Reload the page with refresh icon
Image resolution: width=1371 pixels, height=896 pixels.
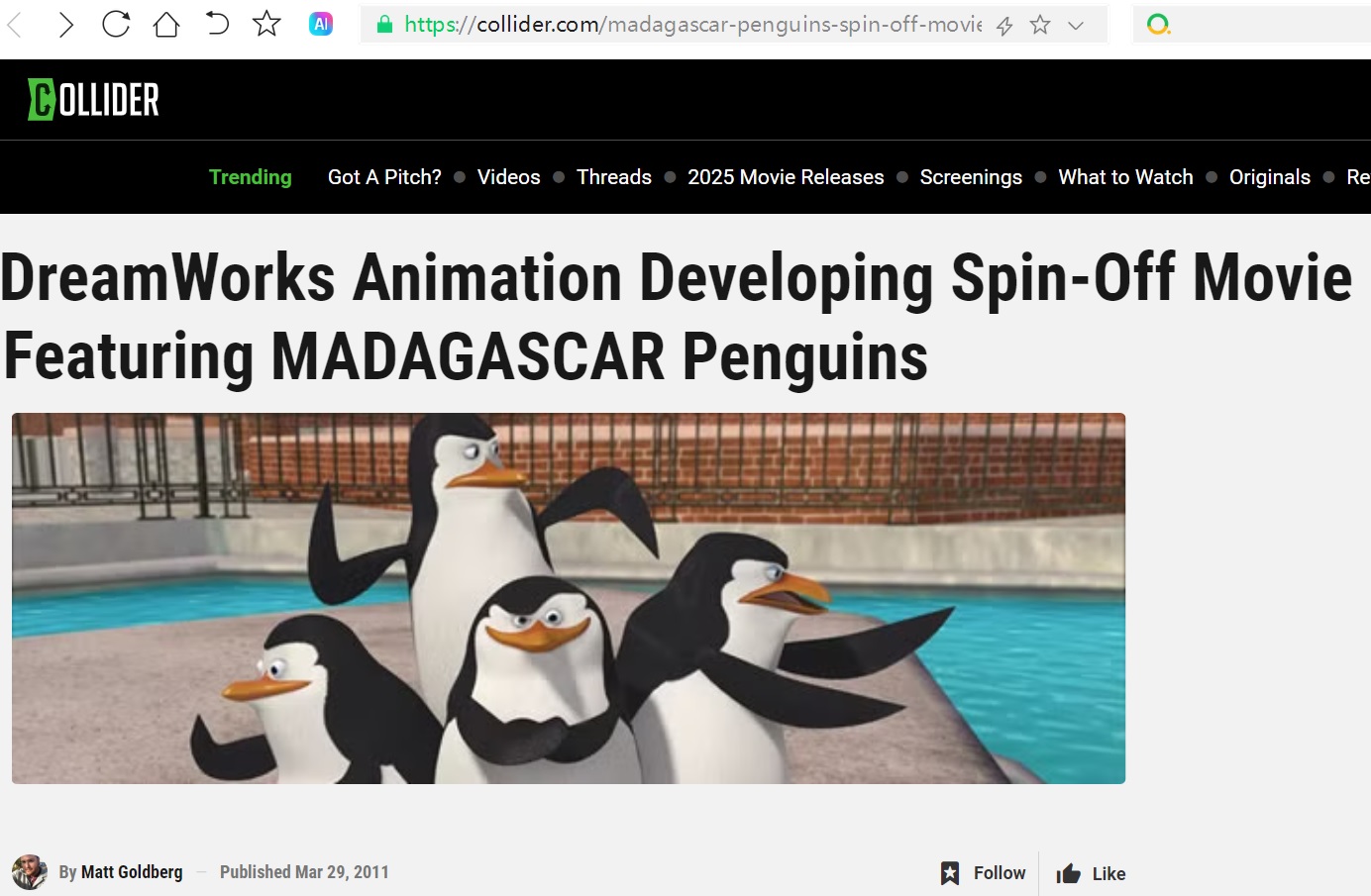coord(116,24)
